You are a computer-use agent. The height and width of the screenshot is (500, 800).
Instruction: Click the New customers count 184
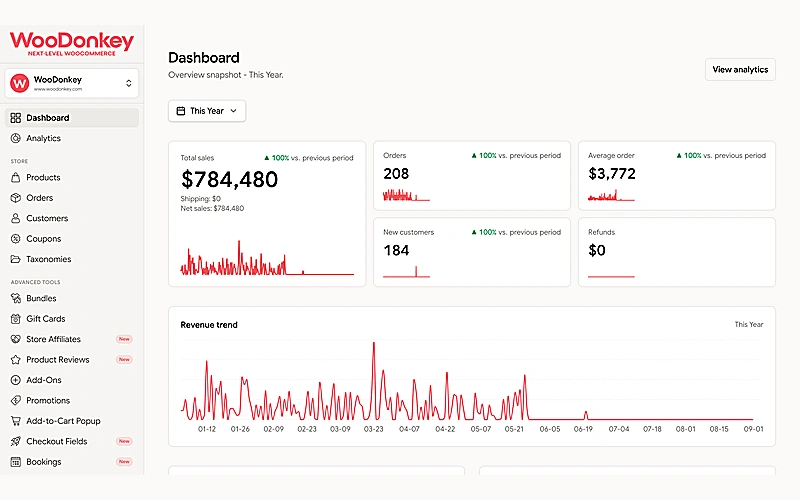click(x=396, y=251)
